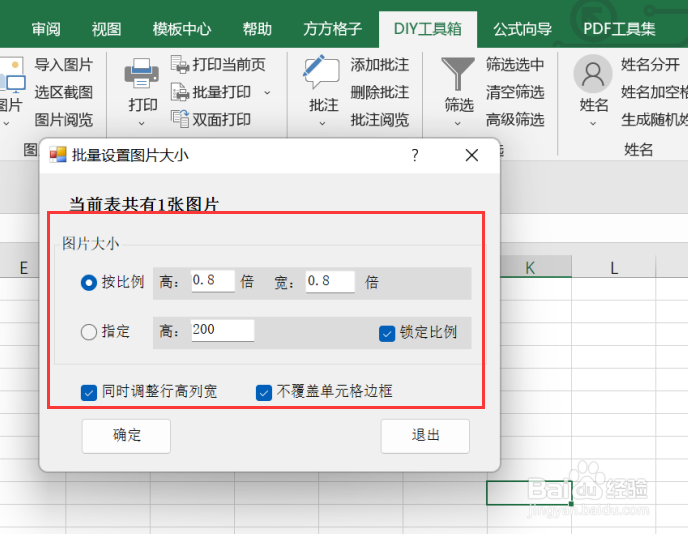Expand the 批注 dropdown arrow
Viewport: 688px width, 534px height.
tap(322, 124)
